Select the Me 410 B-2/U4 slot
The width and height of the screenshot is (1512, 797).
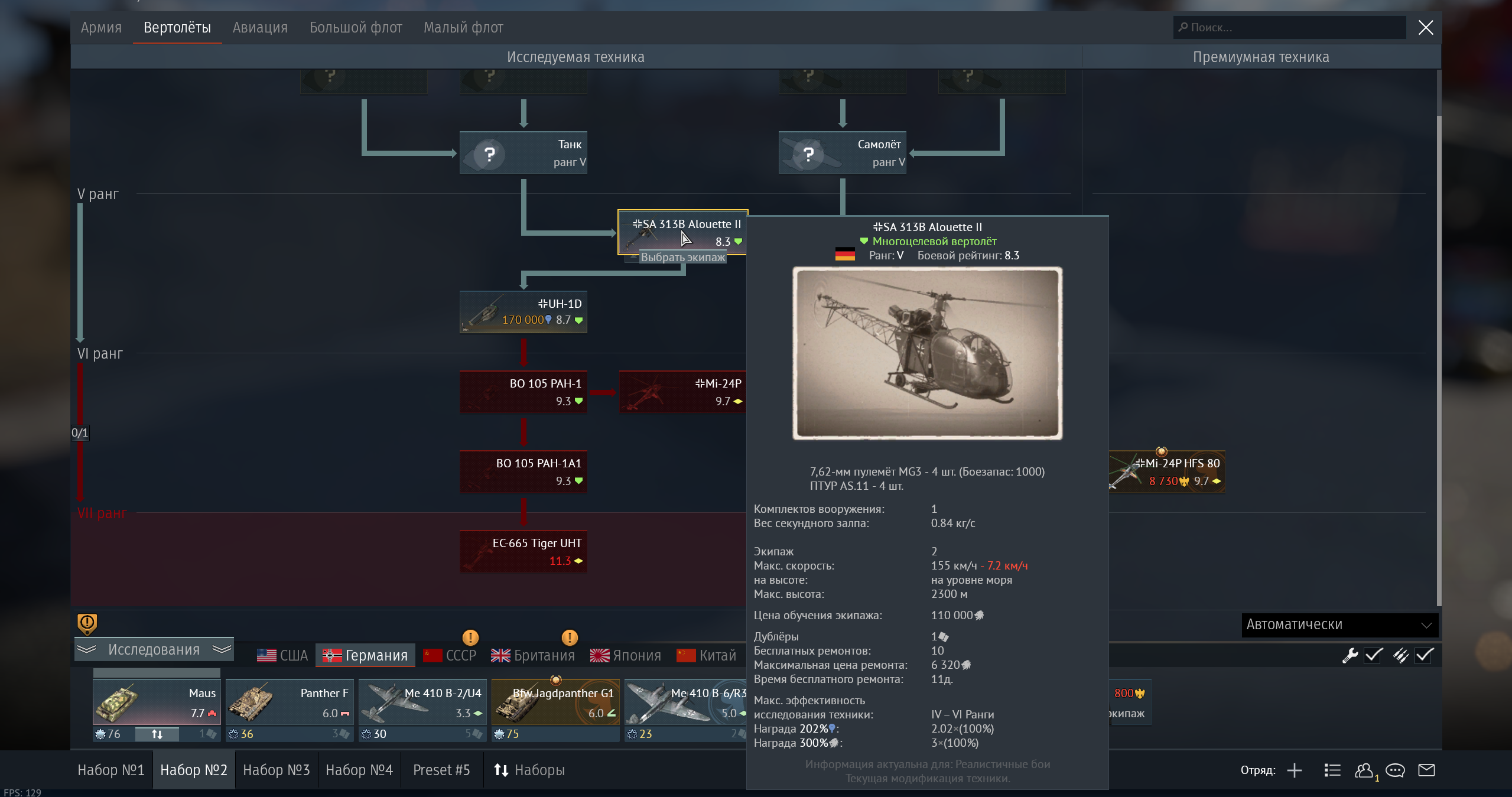click(x=422, y=702)
